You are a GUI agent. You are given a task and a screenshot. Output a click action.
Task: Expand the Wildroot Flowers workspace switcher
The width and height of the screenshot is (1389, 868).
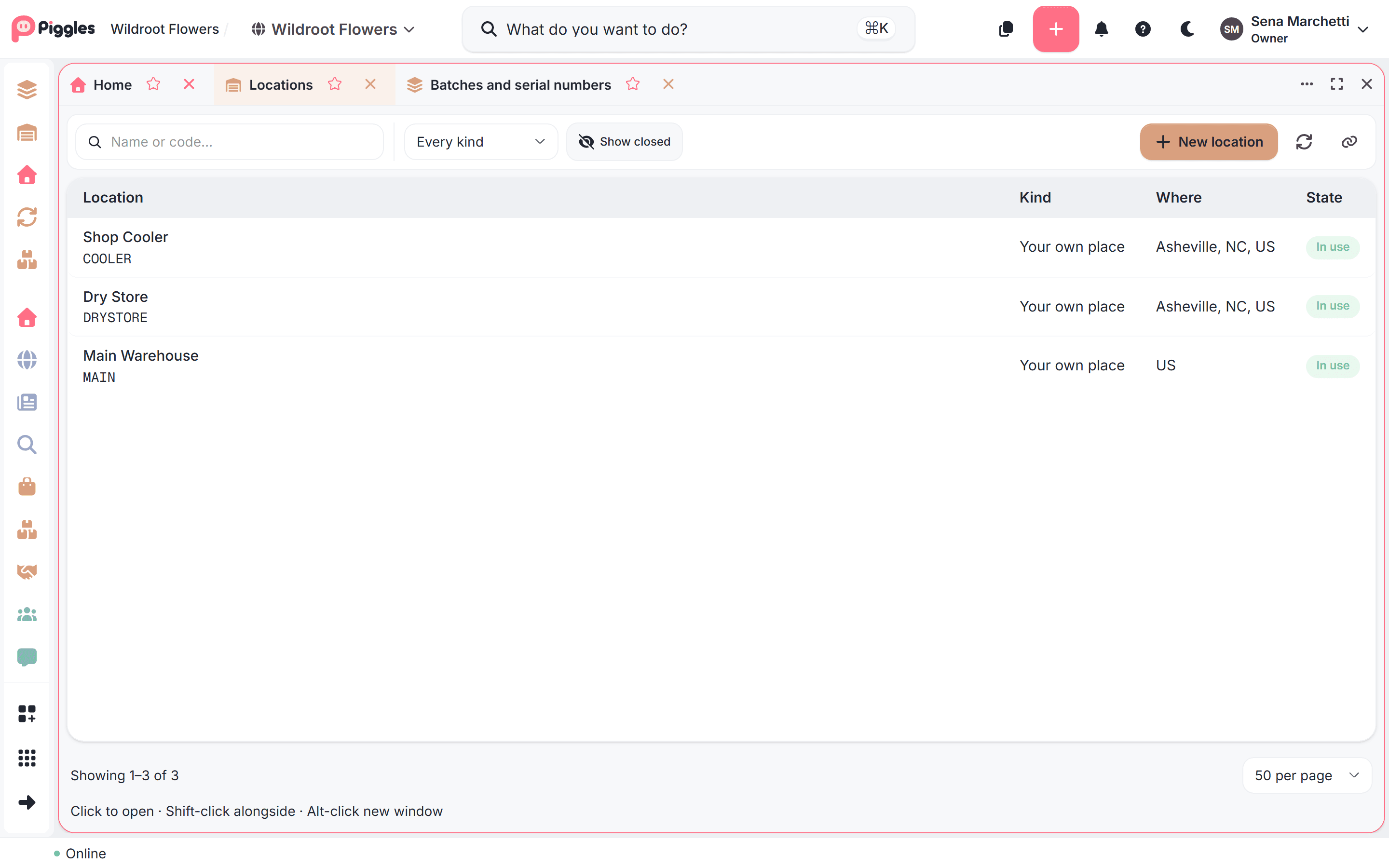pos(333,29)
